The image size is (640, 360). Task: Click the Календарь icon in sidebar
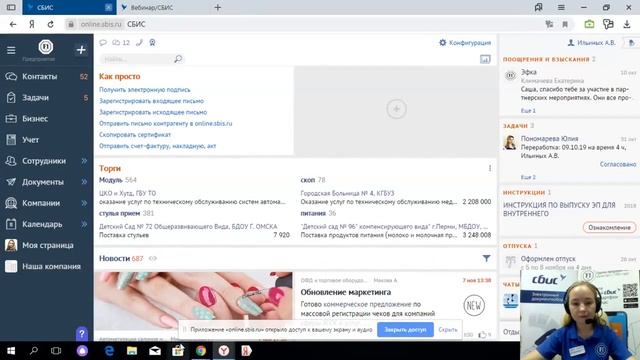[11, 224]
